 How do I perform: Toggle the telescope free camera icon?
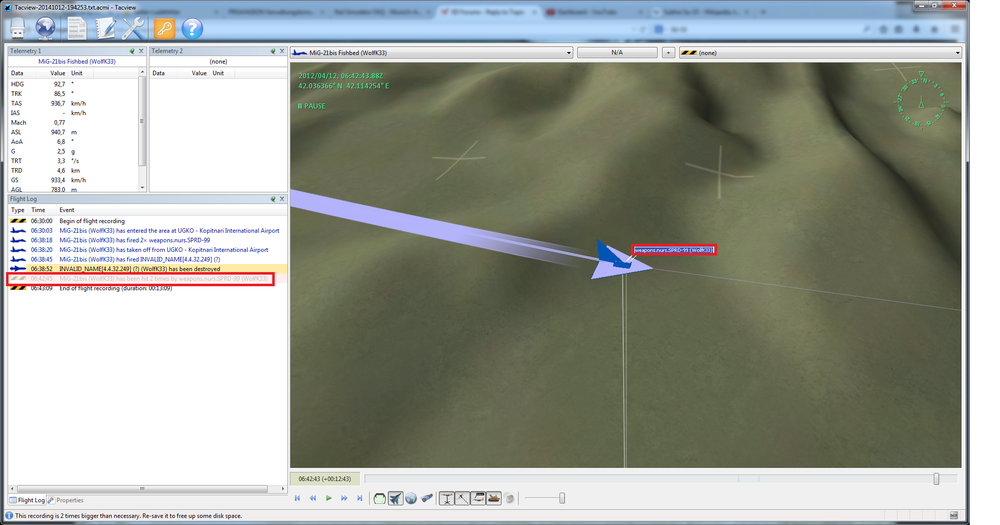tap(427, 498)
